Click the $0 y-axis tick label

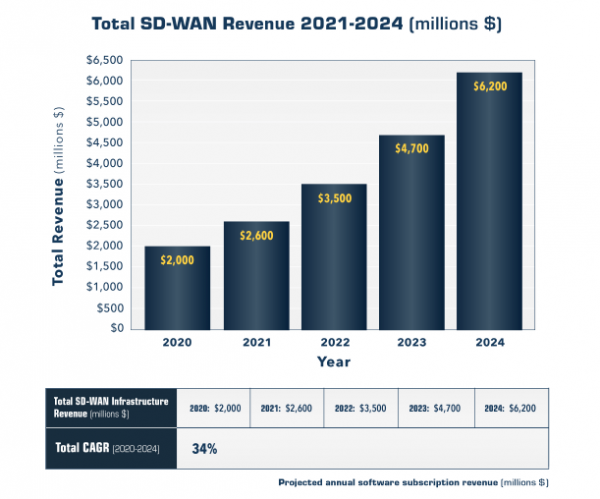(117, 328)
